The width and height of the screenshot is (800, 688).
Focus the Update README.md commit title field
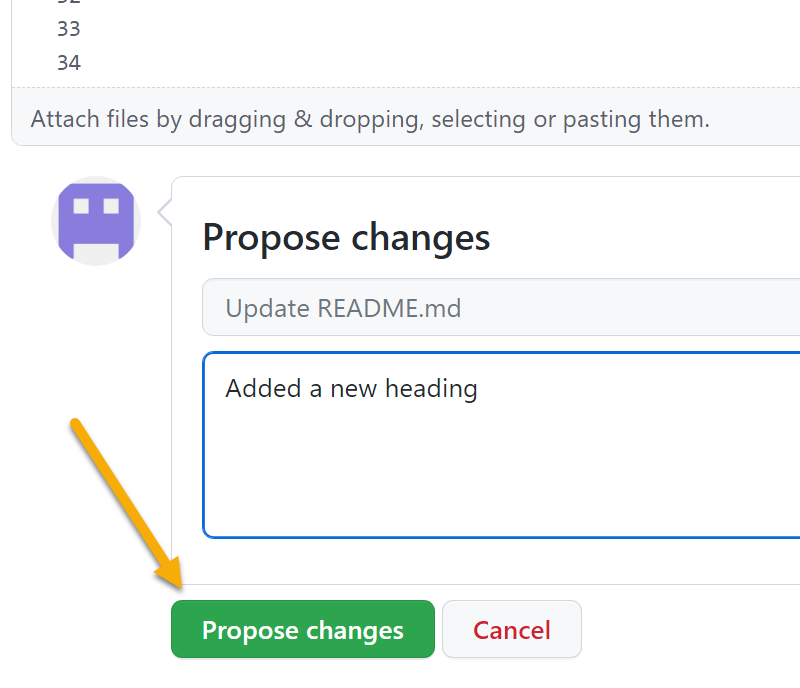tap(501, 307)
